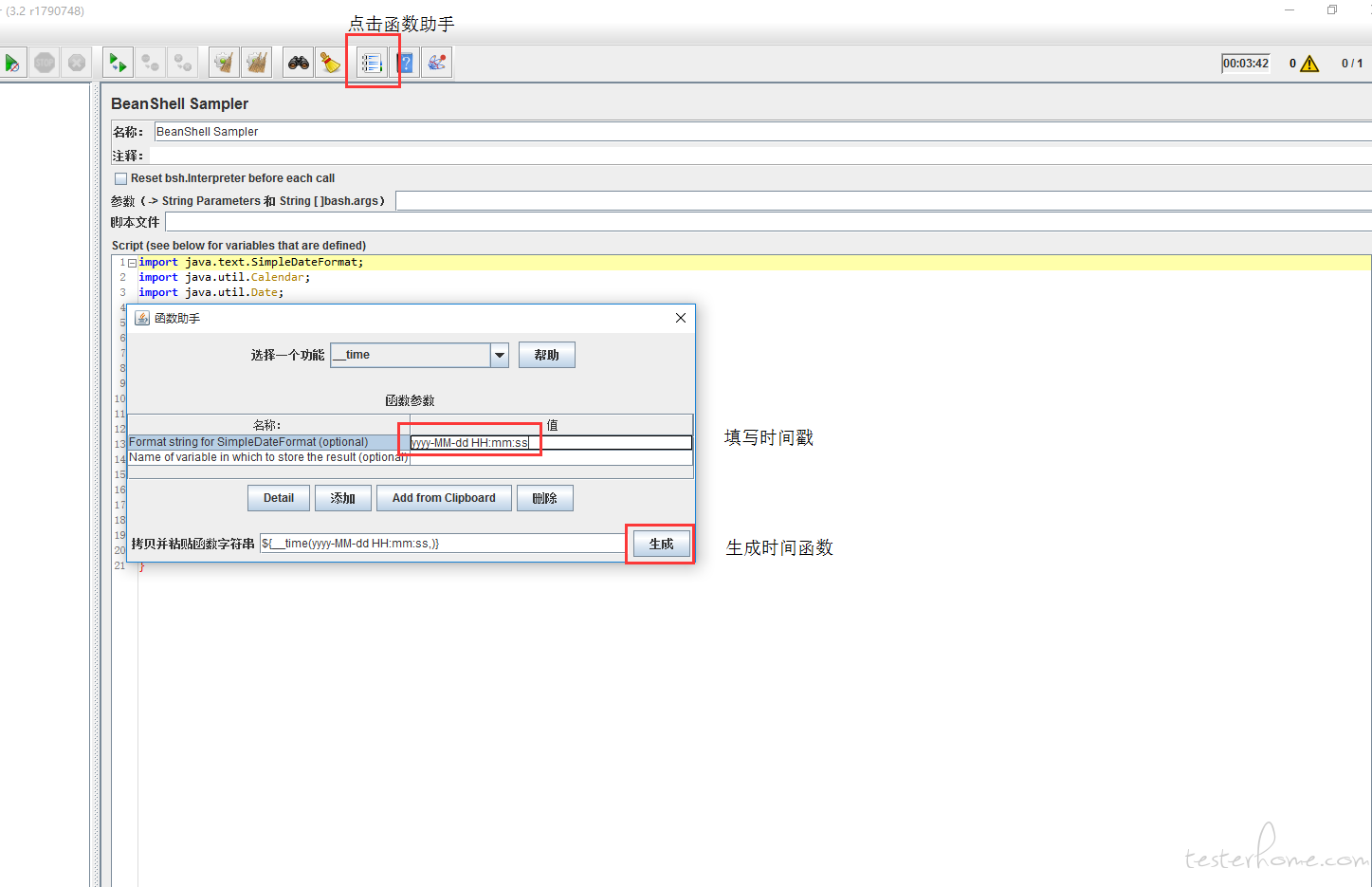Click the format string value cell
This screenshot has width=1372, height=887.
[x=551, y=442]
